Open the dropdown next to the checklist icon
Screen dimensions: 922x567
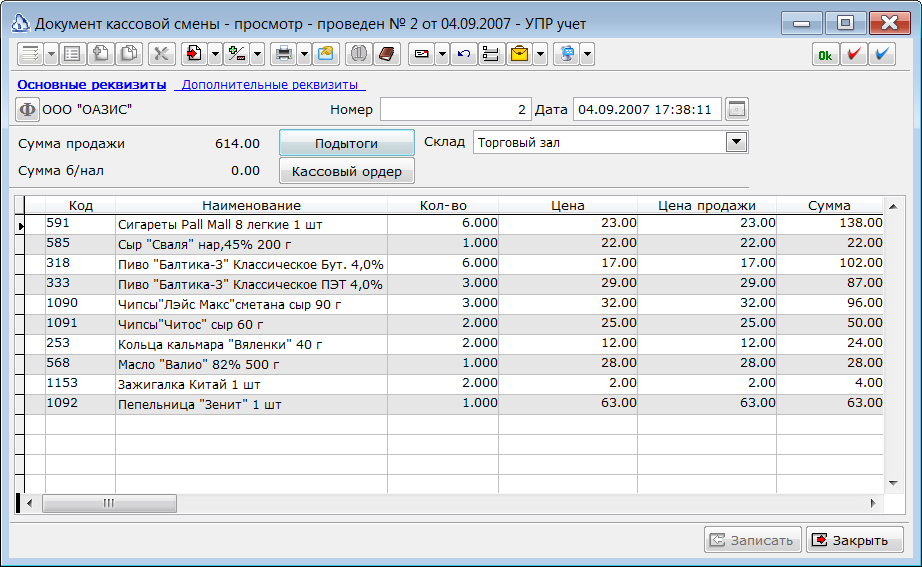[51, 54]
